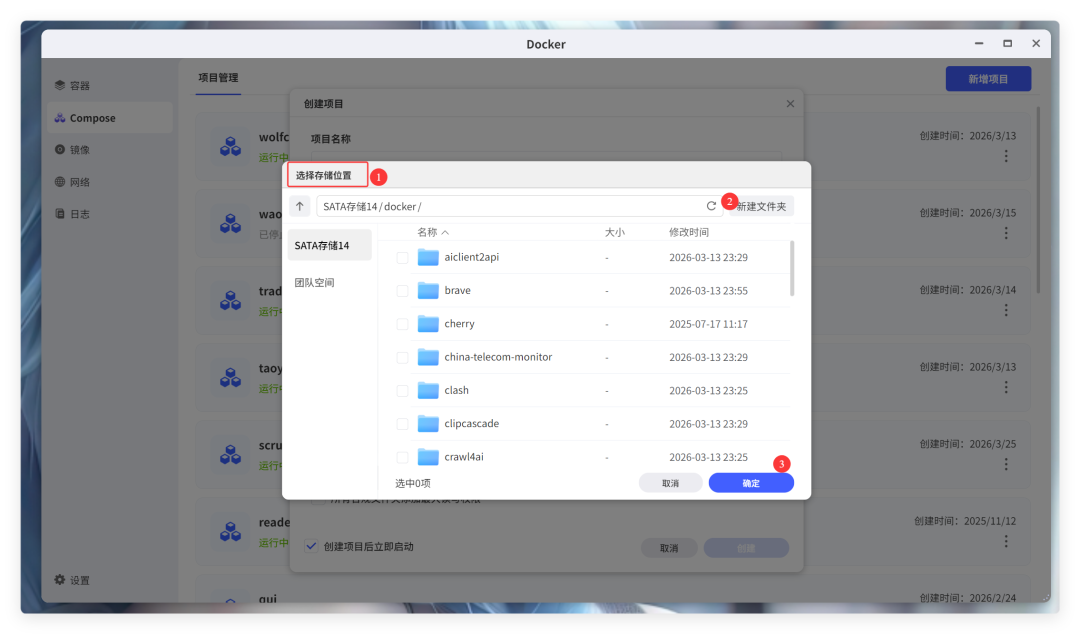
Task: Open the 容器 sidebar section
Action: (x=109, y=85)
